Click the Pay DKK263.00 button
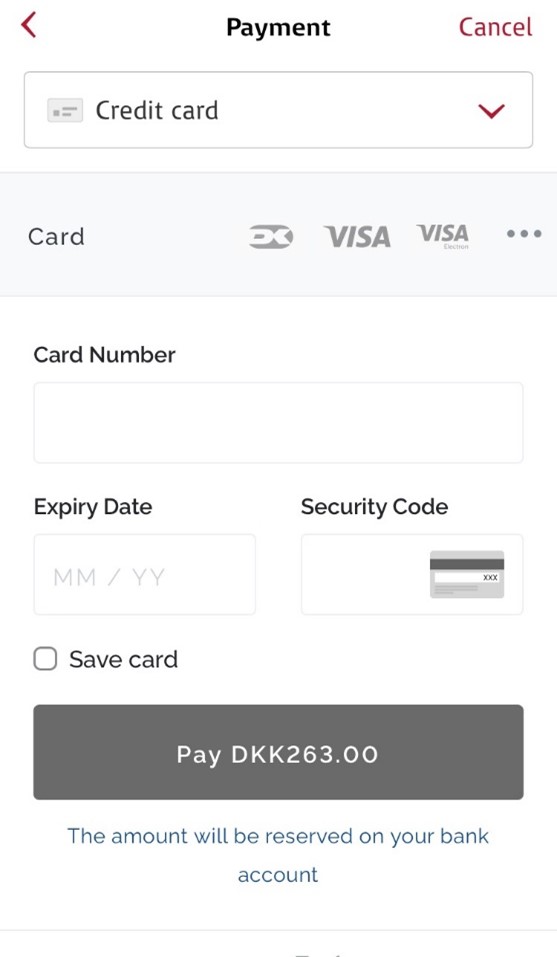 click(278, 752)
